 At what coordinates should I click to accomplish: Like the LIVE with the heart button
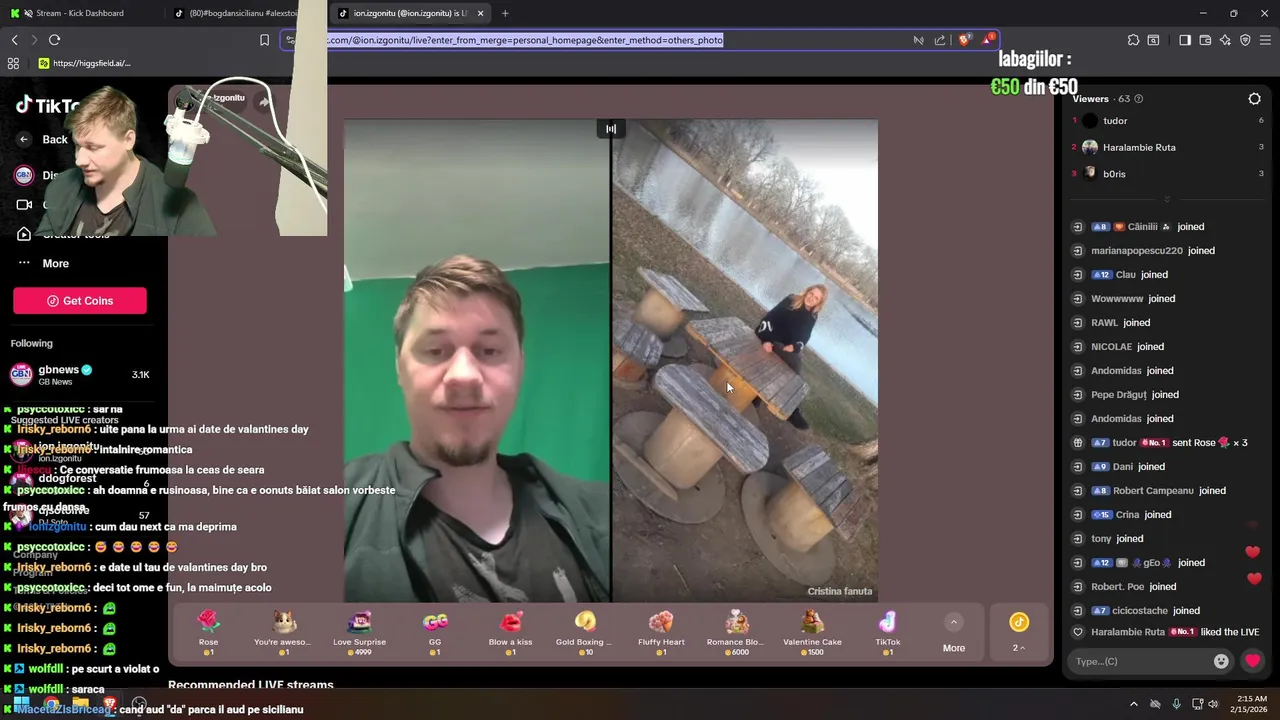[x=1252, y=661]
